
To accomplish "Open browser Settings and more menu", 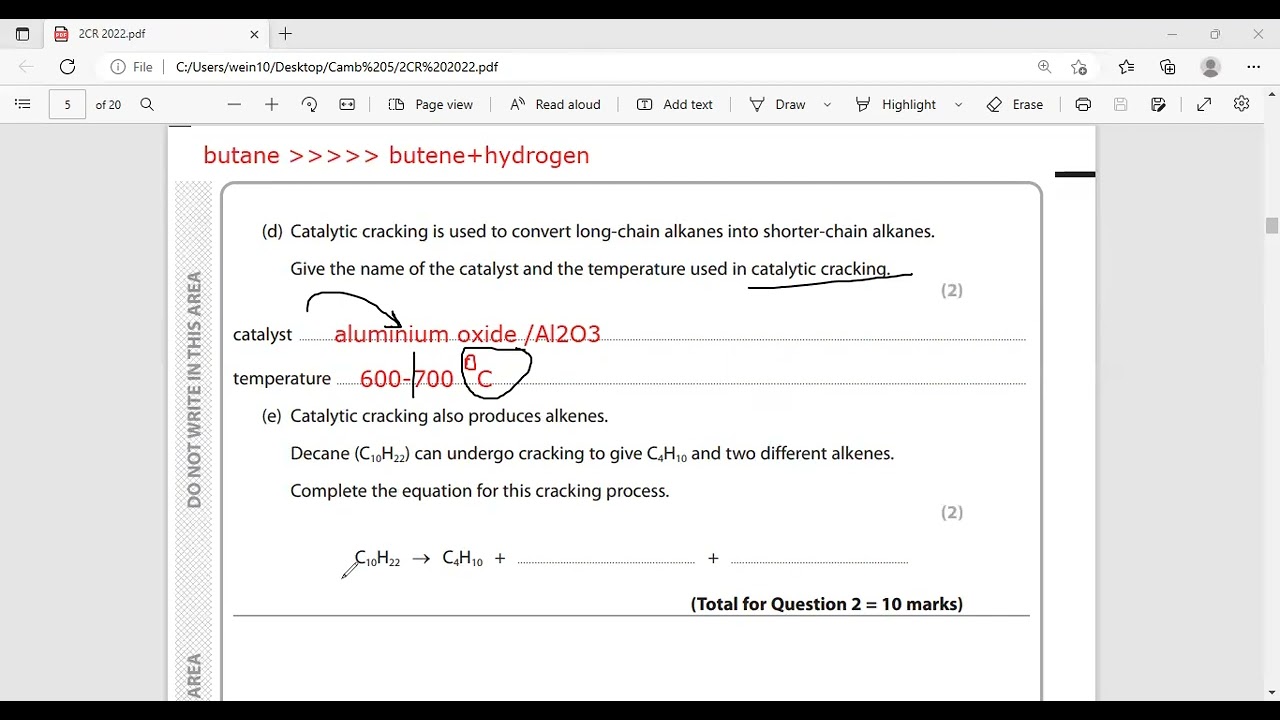I will (1254, 67).
